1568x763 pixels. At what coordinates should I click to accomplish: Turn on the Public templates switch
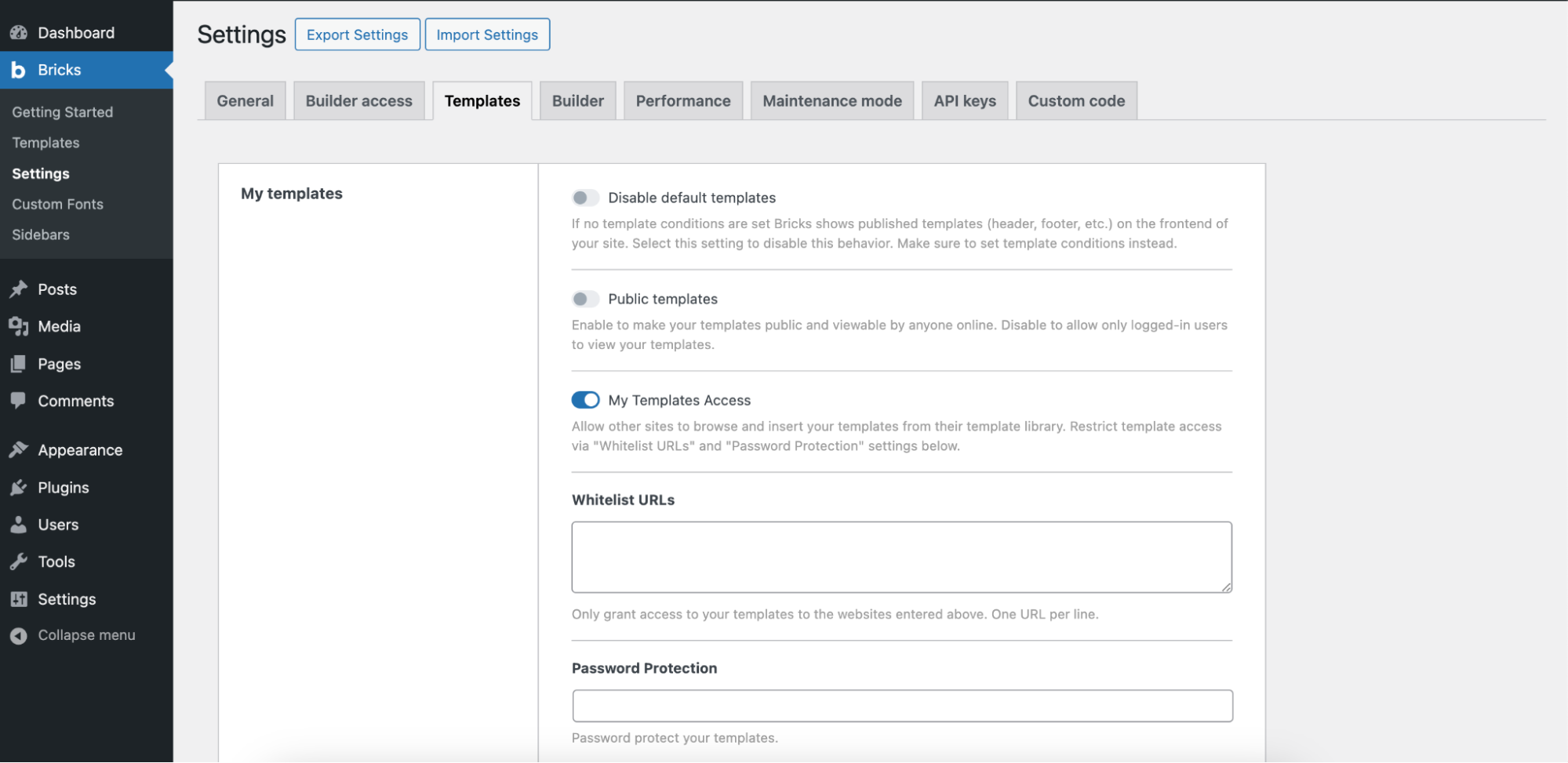click(x=585, y=299)
